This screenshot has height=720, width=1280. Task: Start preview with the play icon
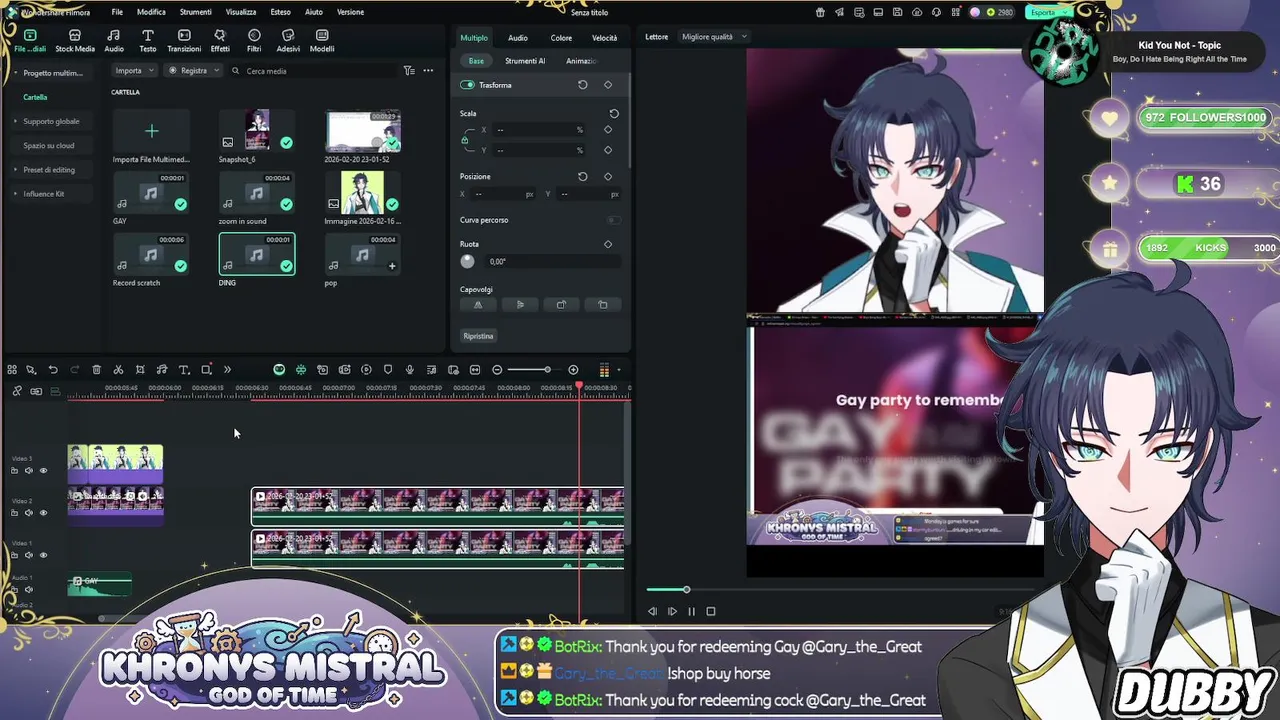tap(672, 611)
